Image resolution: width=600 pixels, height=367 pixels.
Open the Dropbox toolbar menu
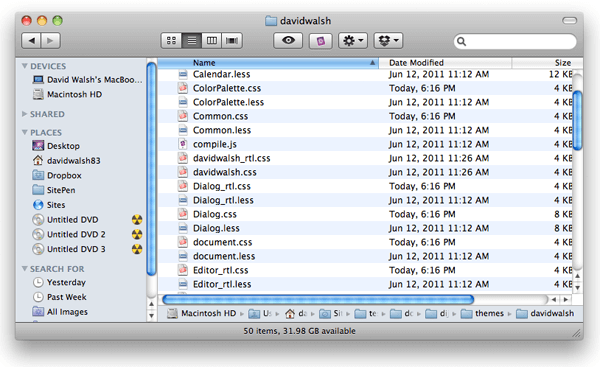[388, 41]
